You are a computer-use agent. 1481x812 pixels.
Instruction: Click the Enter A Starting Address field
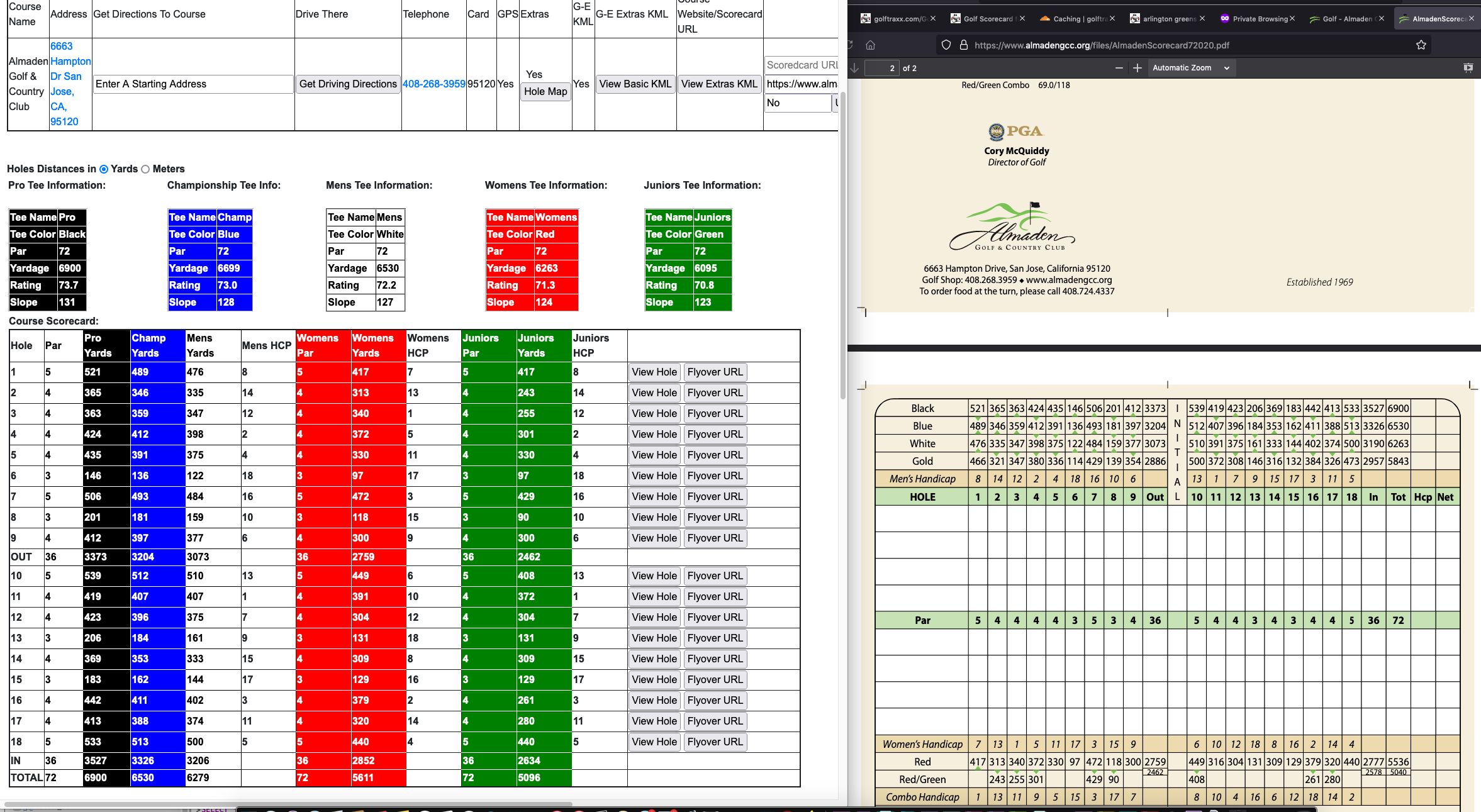pos(193,84)
